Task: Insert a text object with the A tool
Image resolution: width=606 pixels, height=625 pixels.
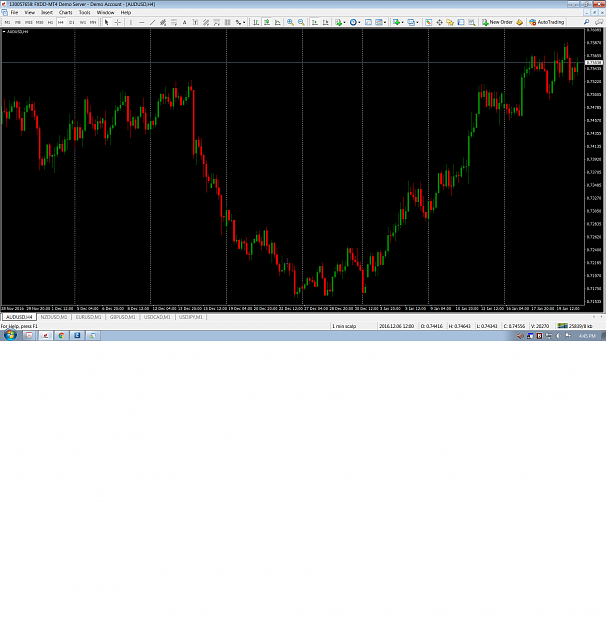Action: click(x=184, y=22)
